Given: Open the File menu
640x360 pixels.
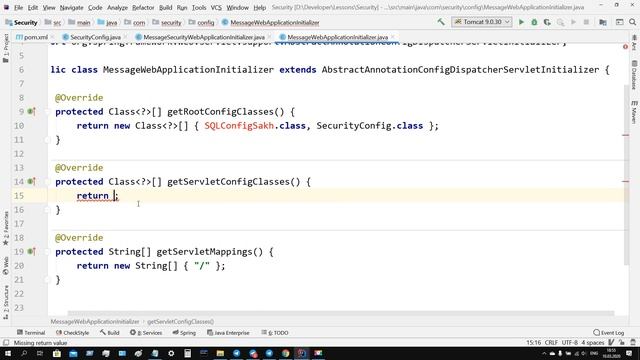Looking at the screenshot, I should click(18, 7).
